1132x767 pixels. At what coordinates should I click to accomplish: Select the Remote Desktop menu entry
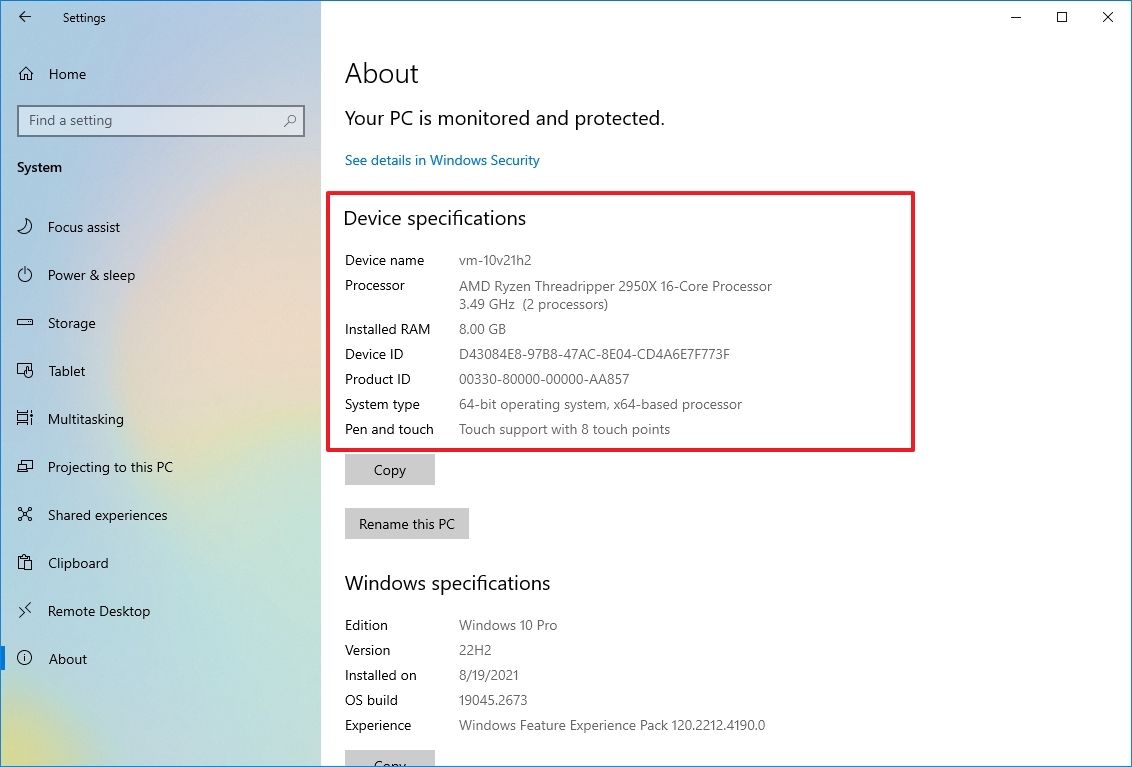[x=100, y=611]
